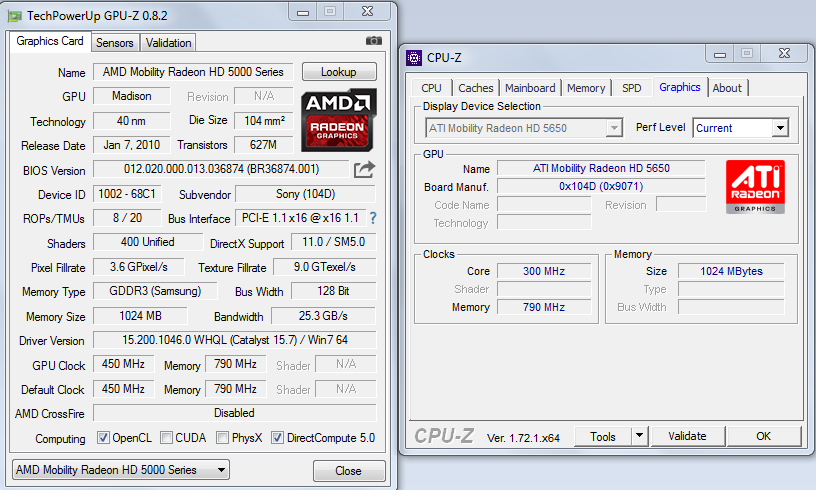
Task: Click the CPU-Z memory Size 1024 MBytes value
Action: point(731,271)
